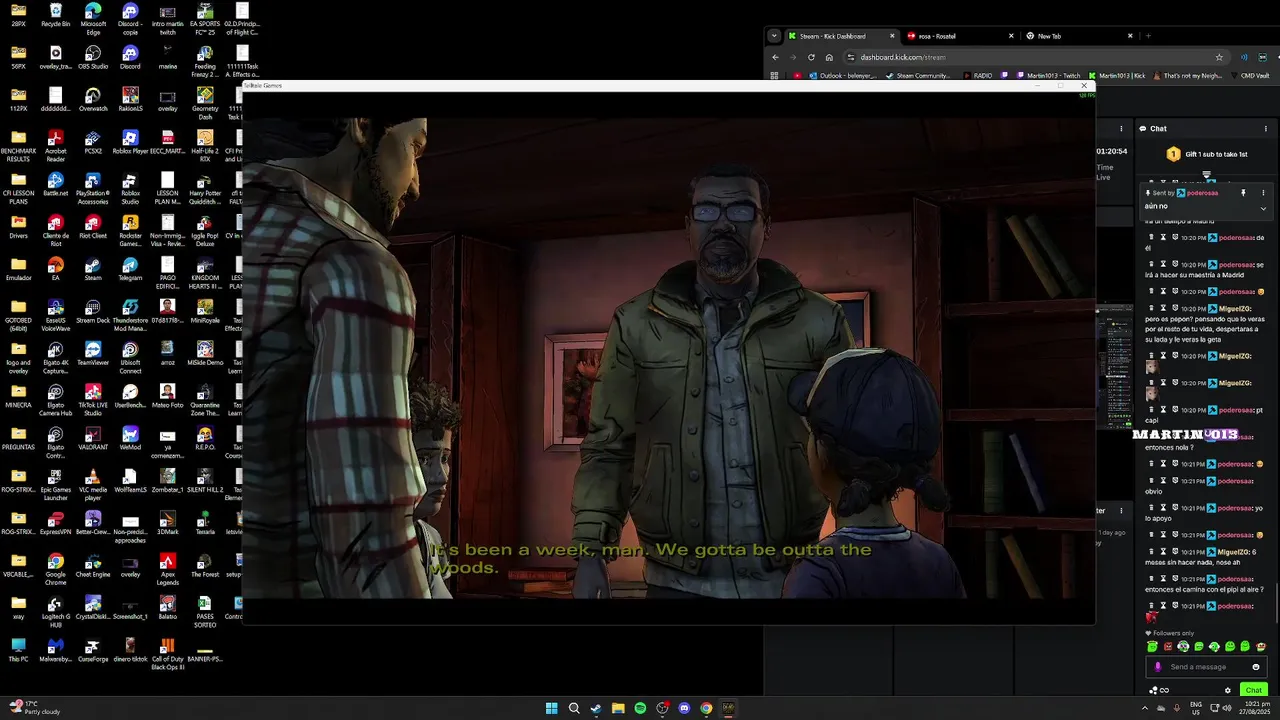
Task: Launch Call of Duty Black Ops III
Action: [x=167, y=654]
